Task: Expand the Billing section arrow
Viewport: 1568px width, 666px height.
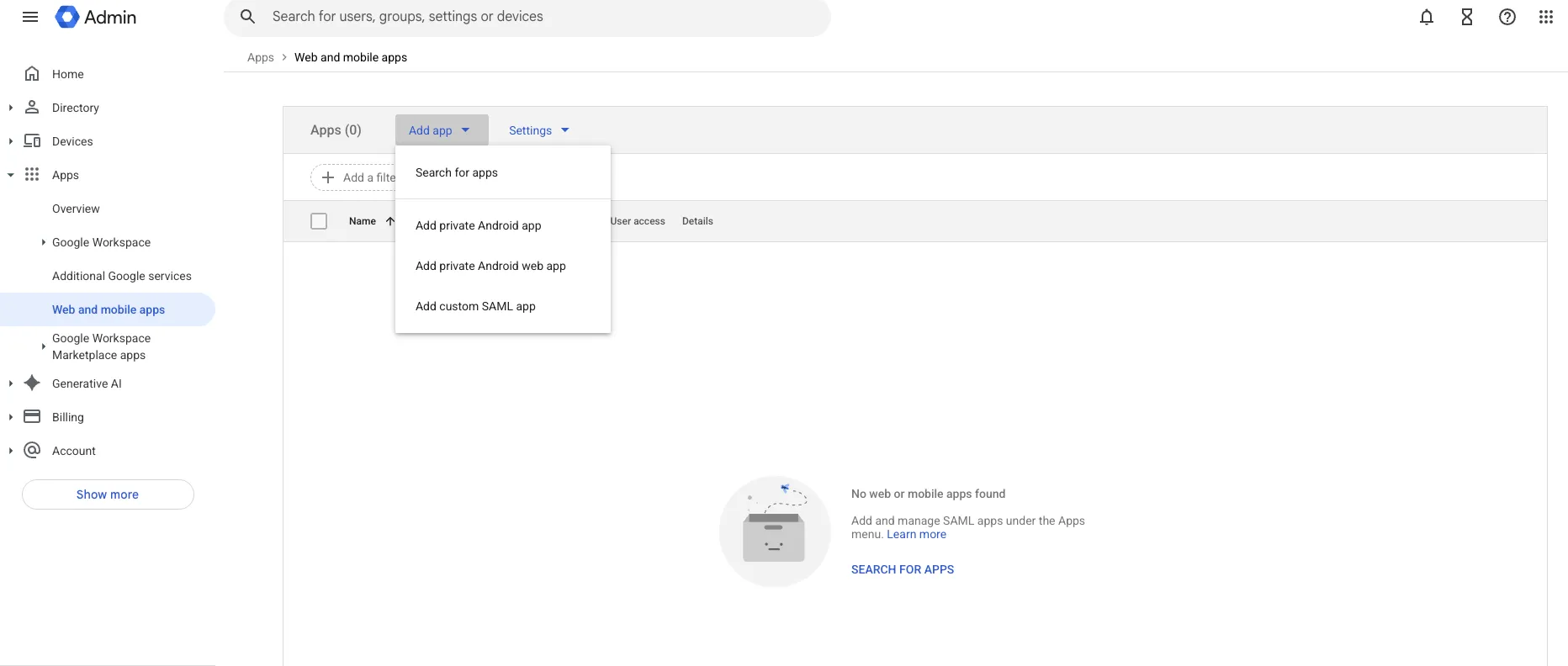Action: pyautogui.click(x=10, y=417)
